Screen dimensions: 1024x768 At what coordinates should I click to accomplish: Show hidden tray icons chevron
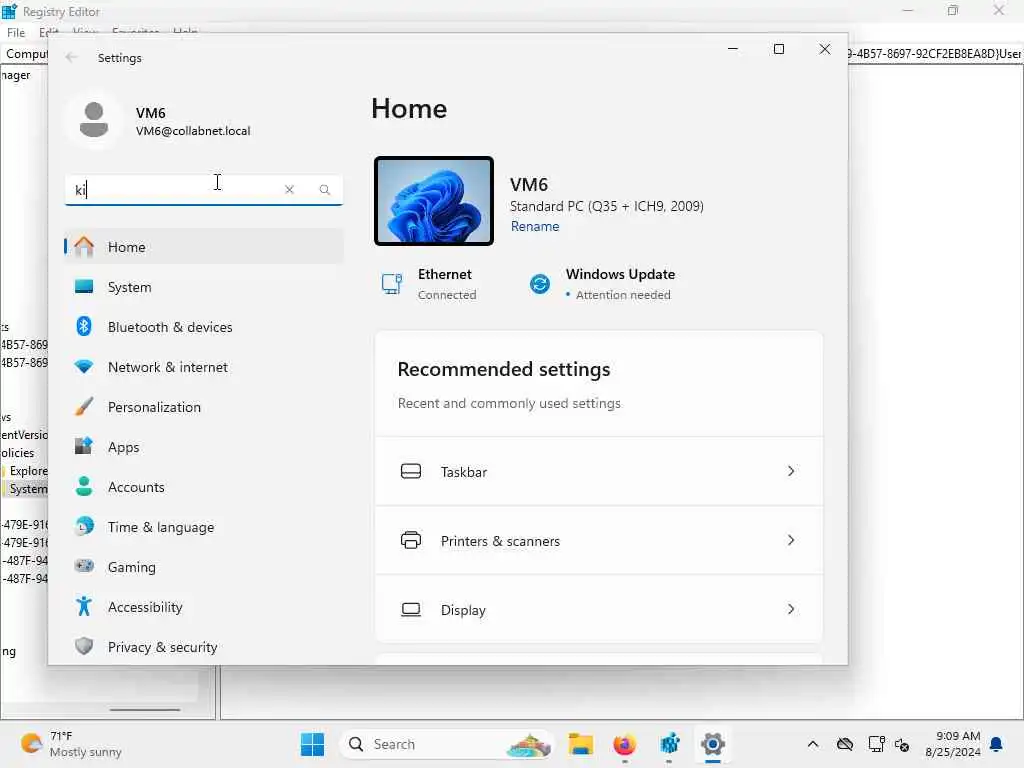(812, 744)
